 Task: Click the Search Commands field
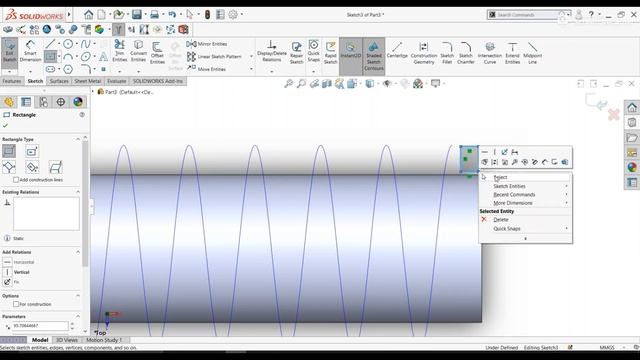[527, 15]
